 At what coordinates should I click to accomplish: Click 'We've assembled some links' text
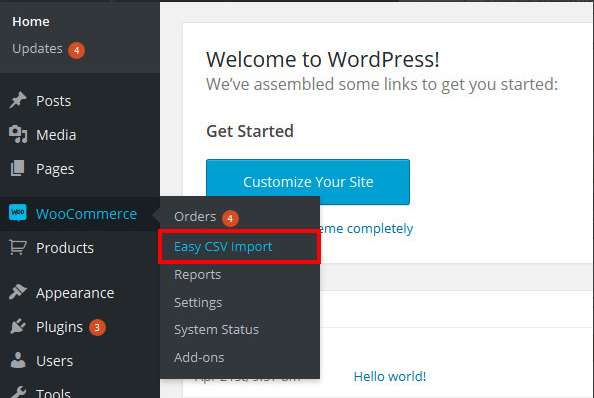382,84
